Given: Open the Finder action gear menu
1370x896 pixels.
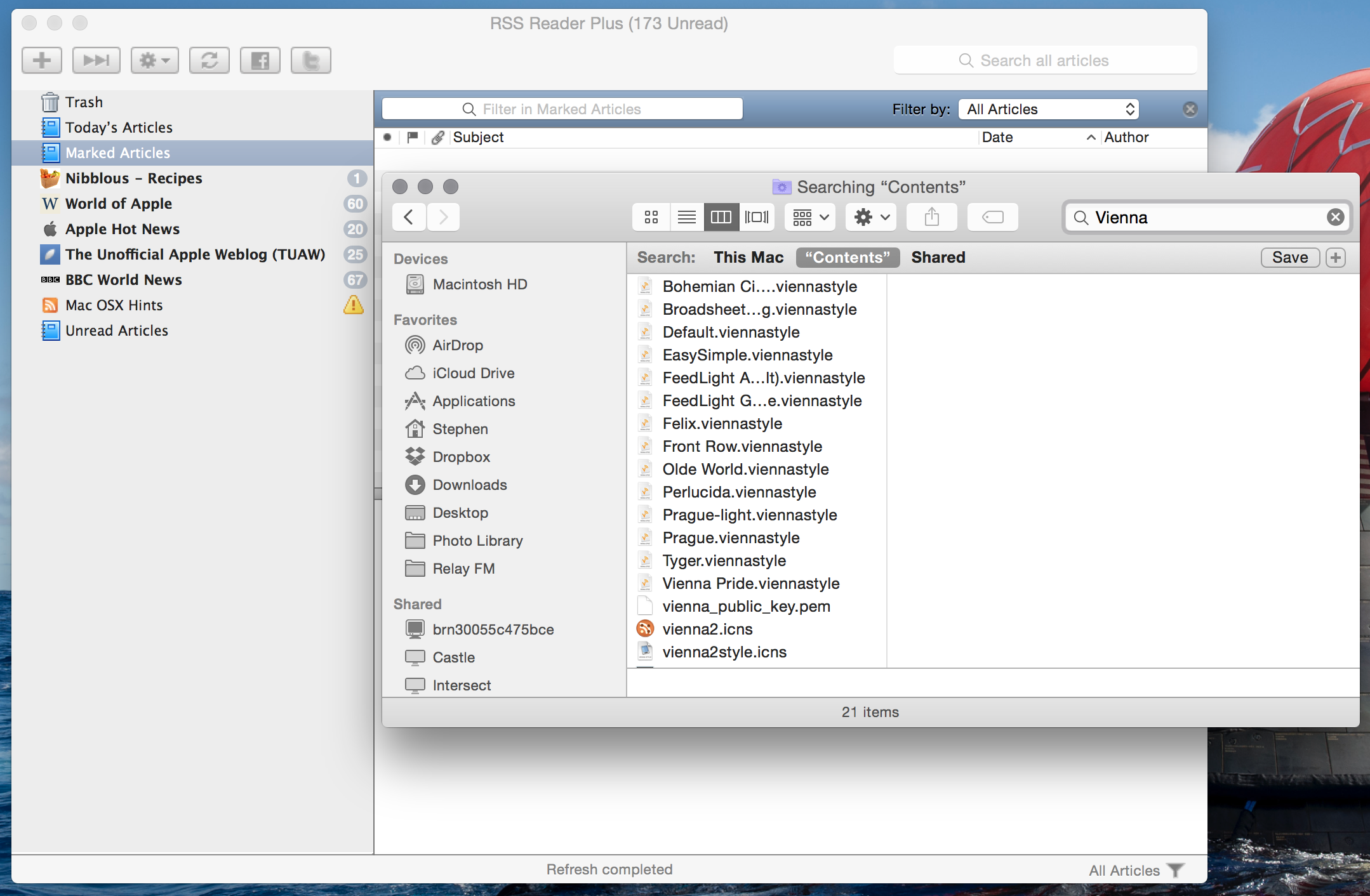Looking at the screenshot, I should pos(870,217).
